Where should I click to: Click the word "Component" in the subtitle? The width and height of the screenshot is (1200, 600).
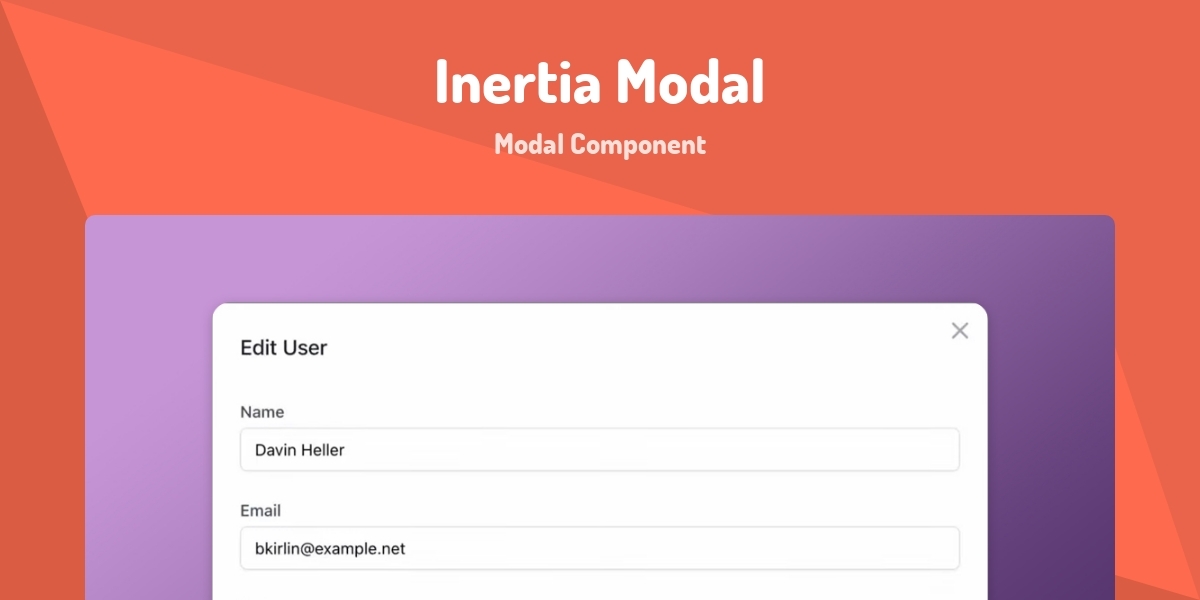(639, 145)
